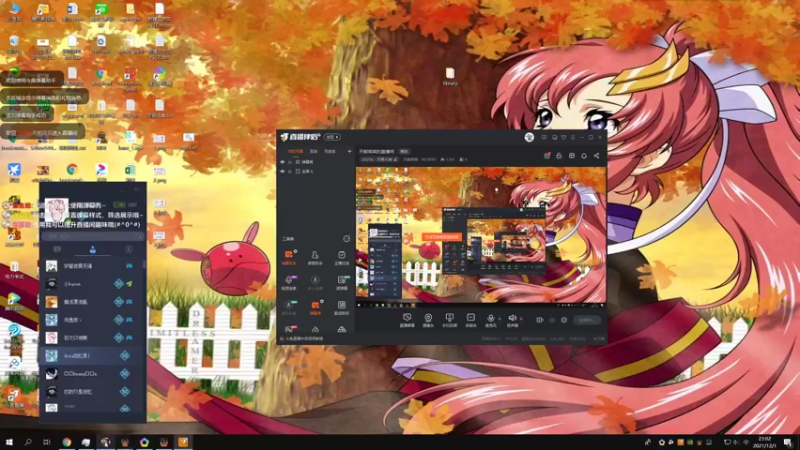800x450 pixels.
Task: Click the speaker volume icon in streaming toolbar
Action: click(512, 320)
